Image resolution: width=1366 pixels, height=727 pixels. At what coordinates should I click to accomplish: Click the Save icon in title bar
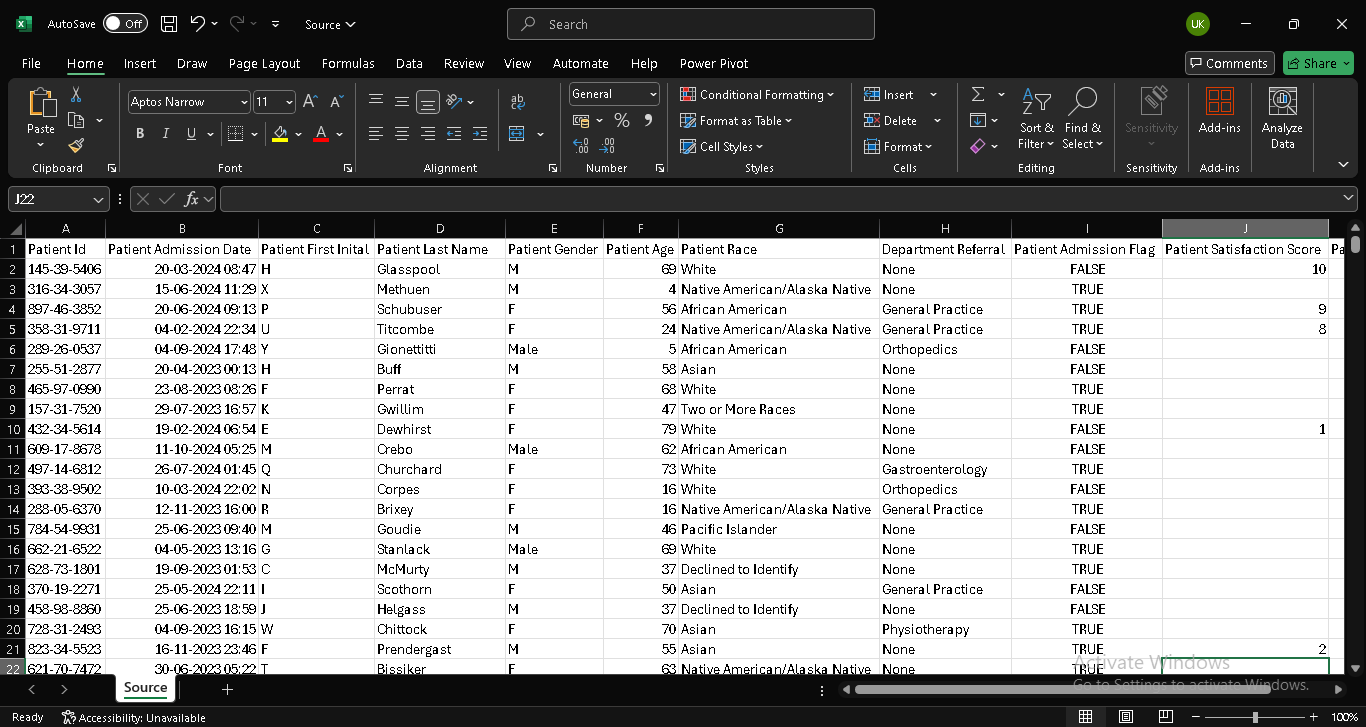(169, 24)
